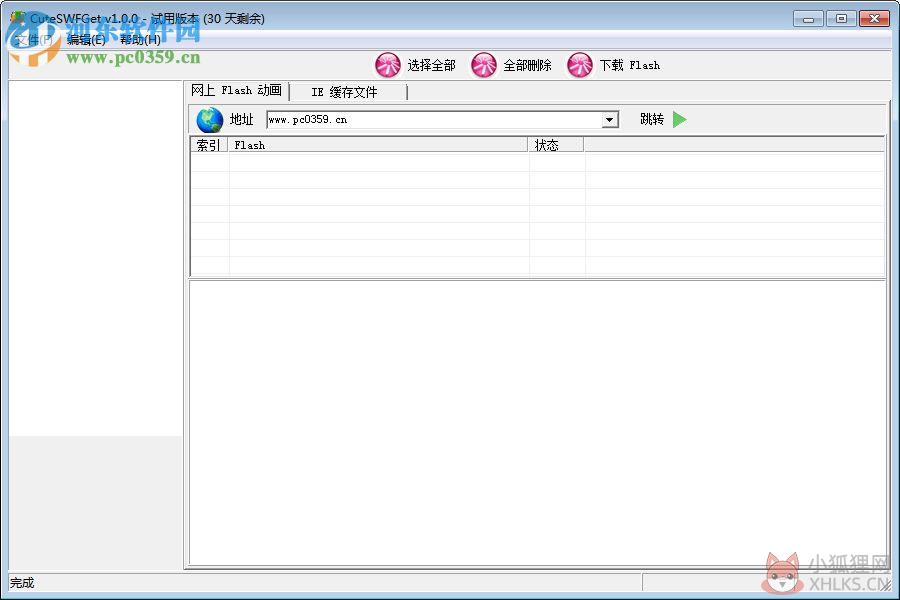Maximize the CuteSWFGet window

841,19
